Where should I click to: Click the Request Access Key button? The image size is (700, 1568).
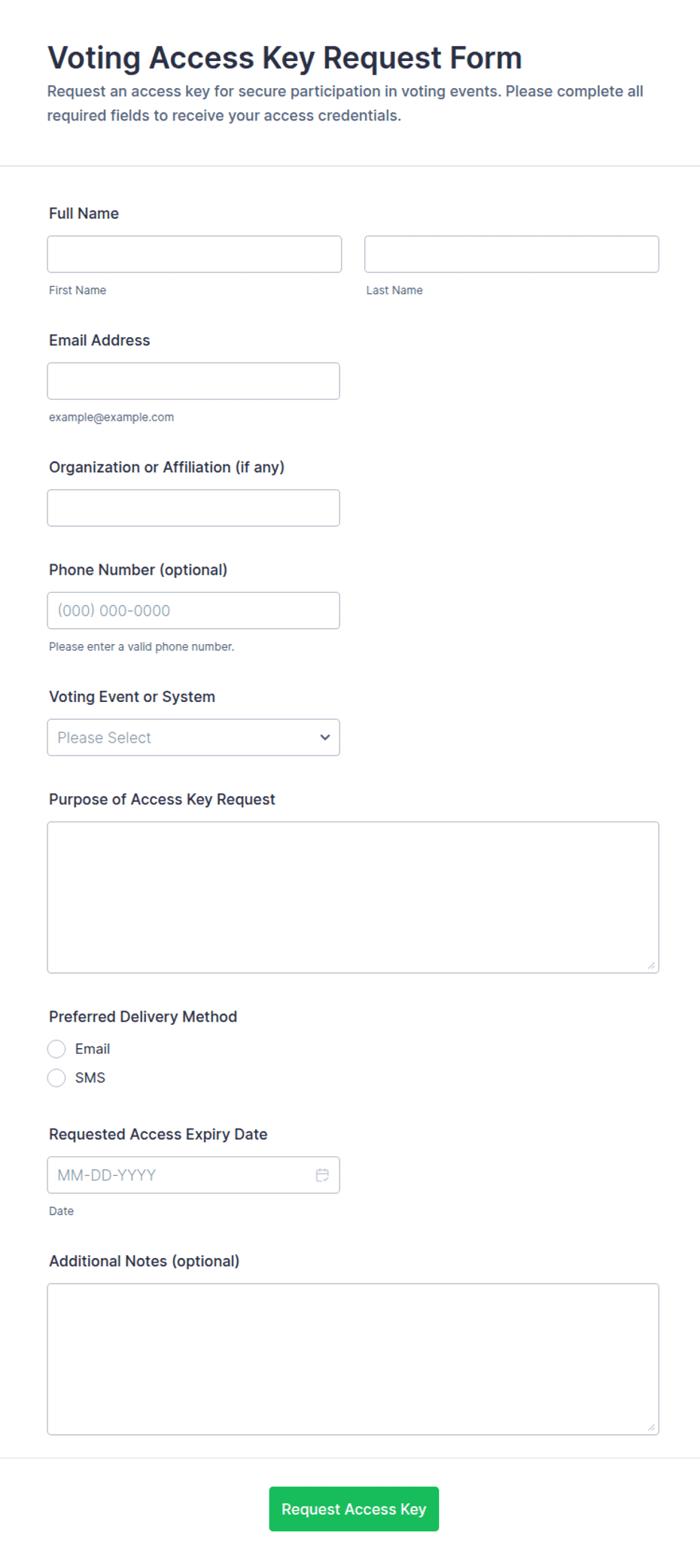[354, 1509]
